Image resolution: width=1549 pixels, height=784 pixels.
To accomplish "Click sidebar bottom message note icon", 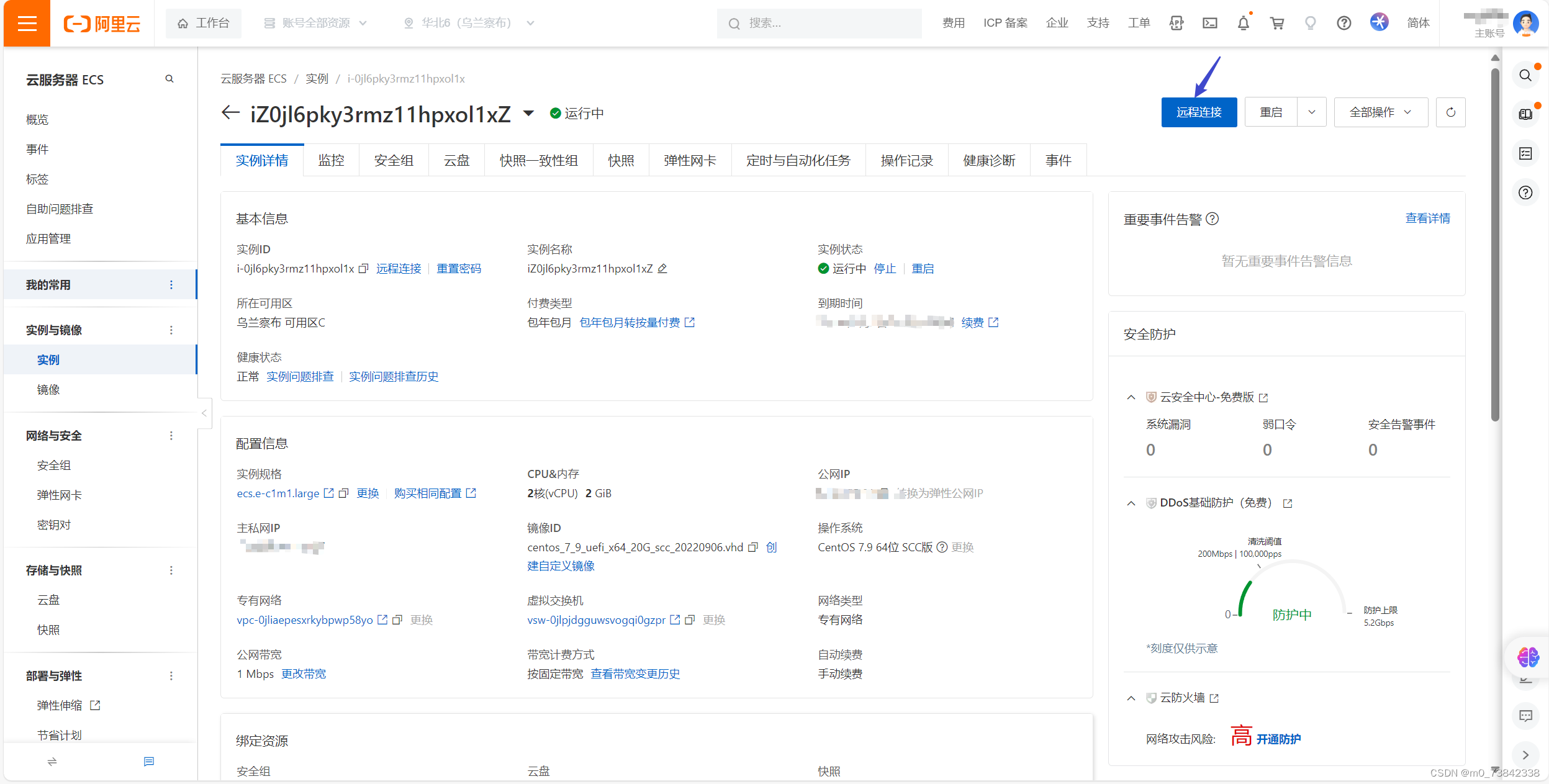I will [149, 762].
